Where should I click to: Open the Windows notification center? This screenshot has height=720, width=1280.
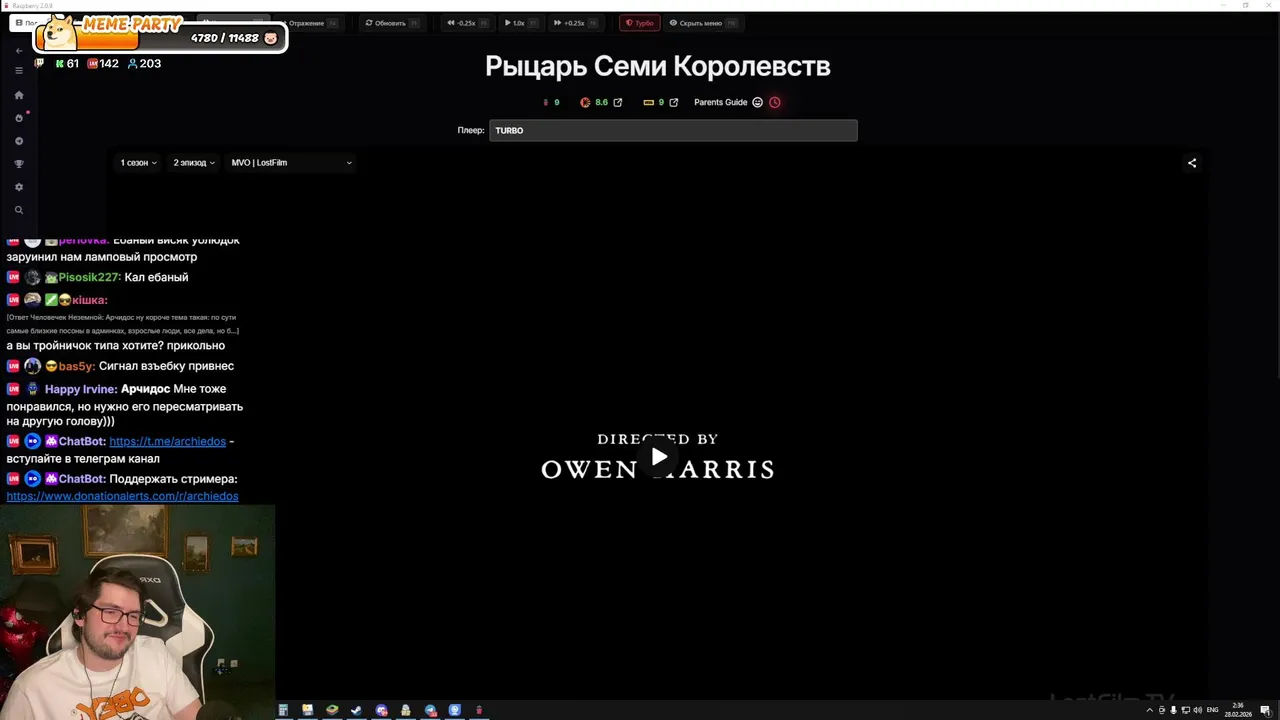pyautogui.click(x=1265, y=710)
